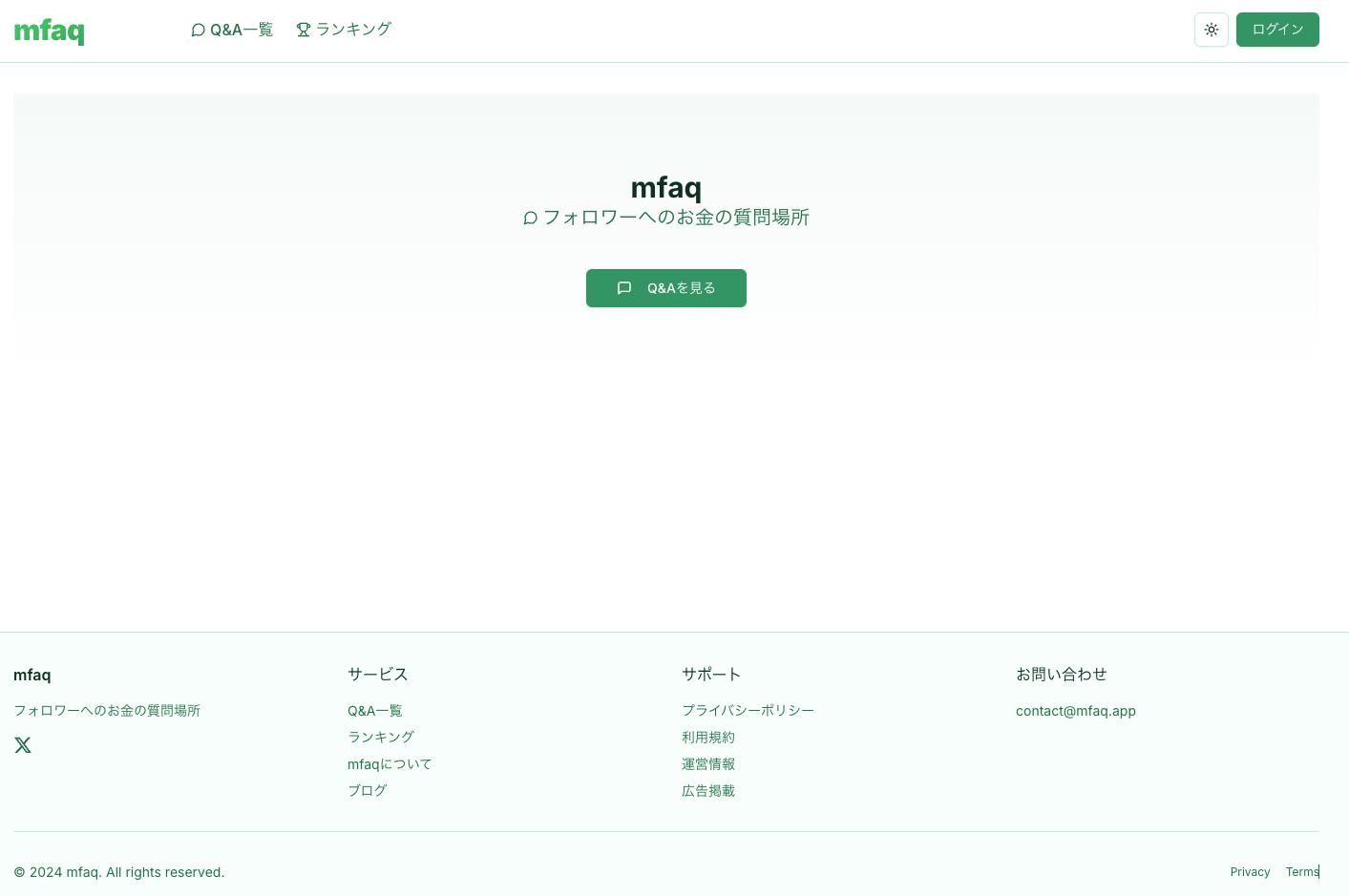The width and height of the screenshot is (1349, 896).
Task: Click the chat icon inside the Q&Aを見る button
Action: click(x=624, y=287)
